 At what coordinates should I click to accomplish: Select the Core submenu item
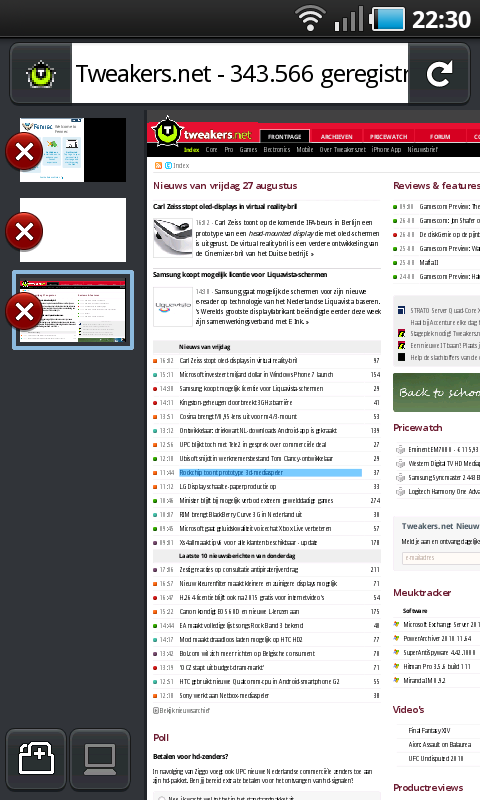coord(211,149)
